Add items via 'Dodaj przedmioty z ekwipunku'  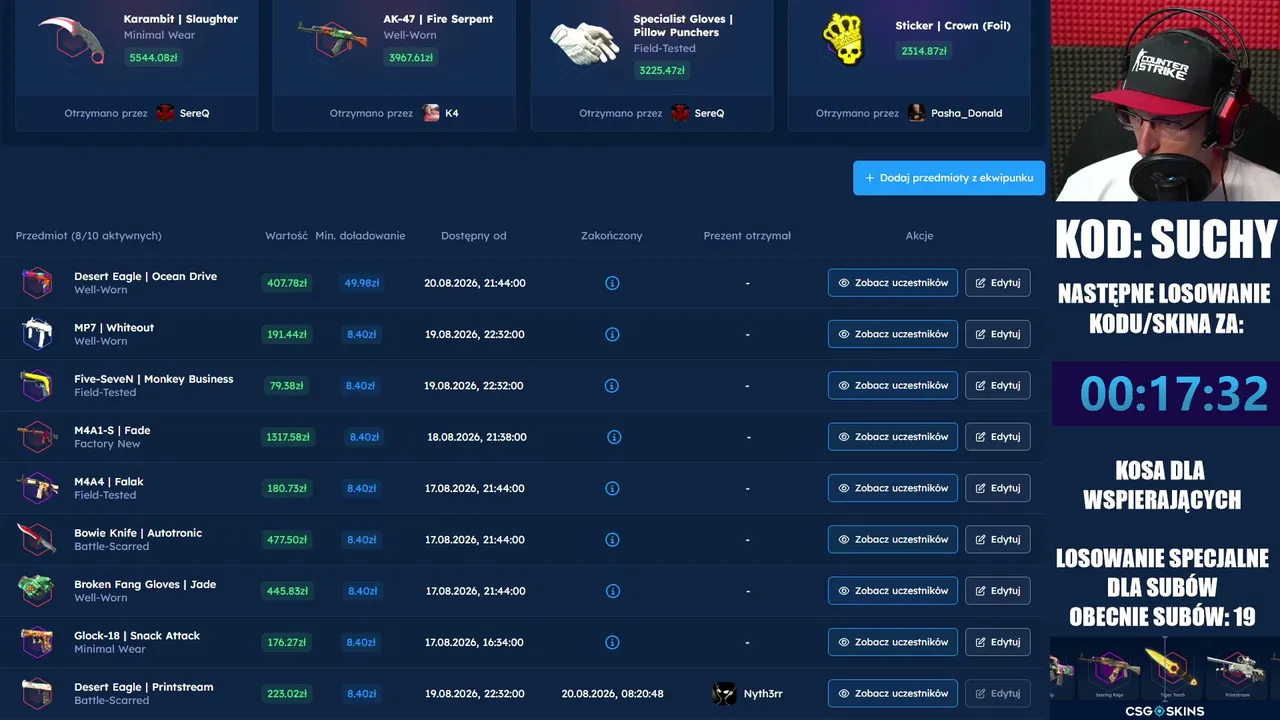coord(949,178)
